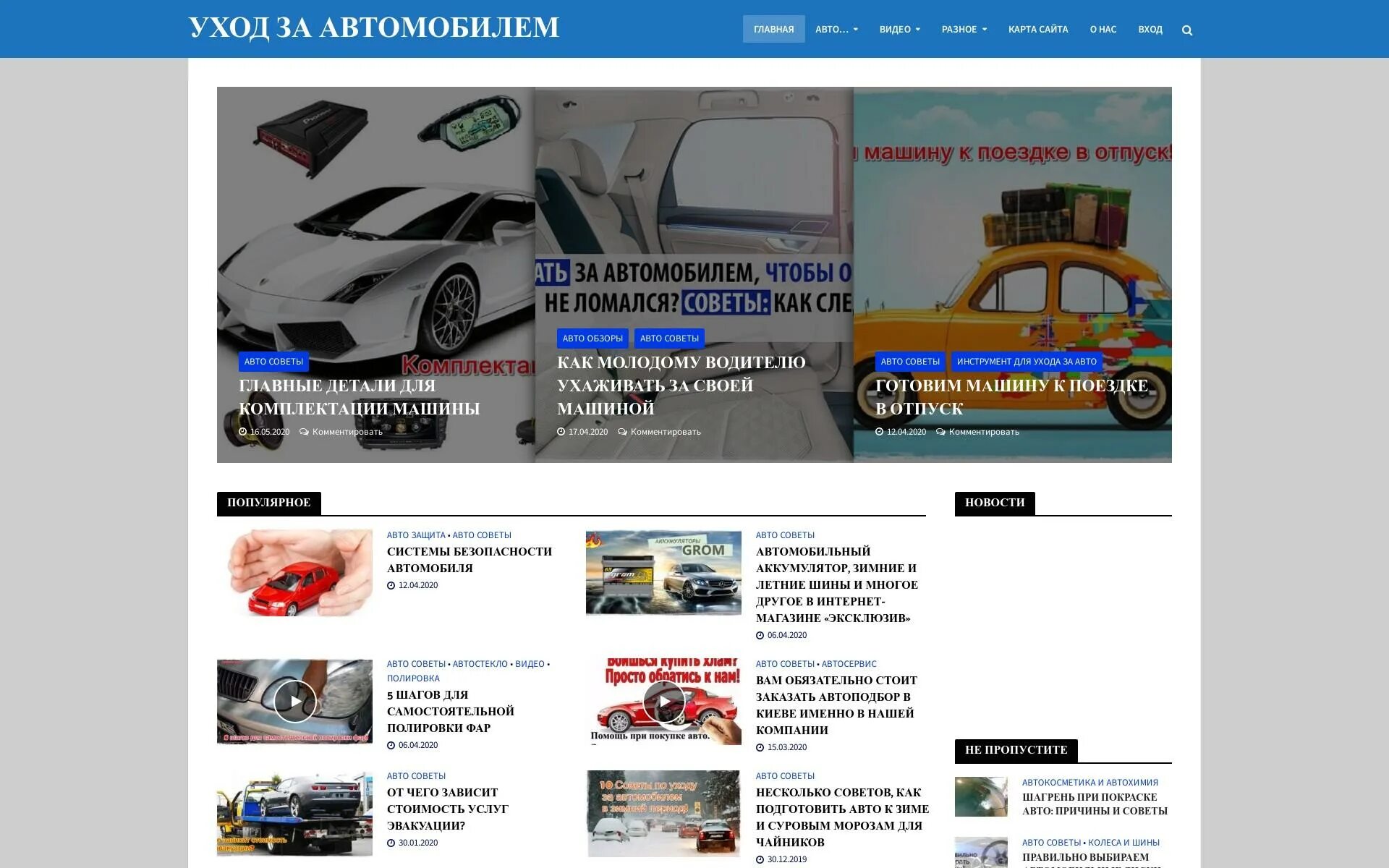Image resolution: width=1389 pixels, height=868 pixels.
Task: Click АВТО СОВЕТЫ tag on Lamborghini slide
Action: tap(273, 361)
